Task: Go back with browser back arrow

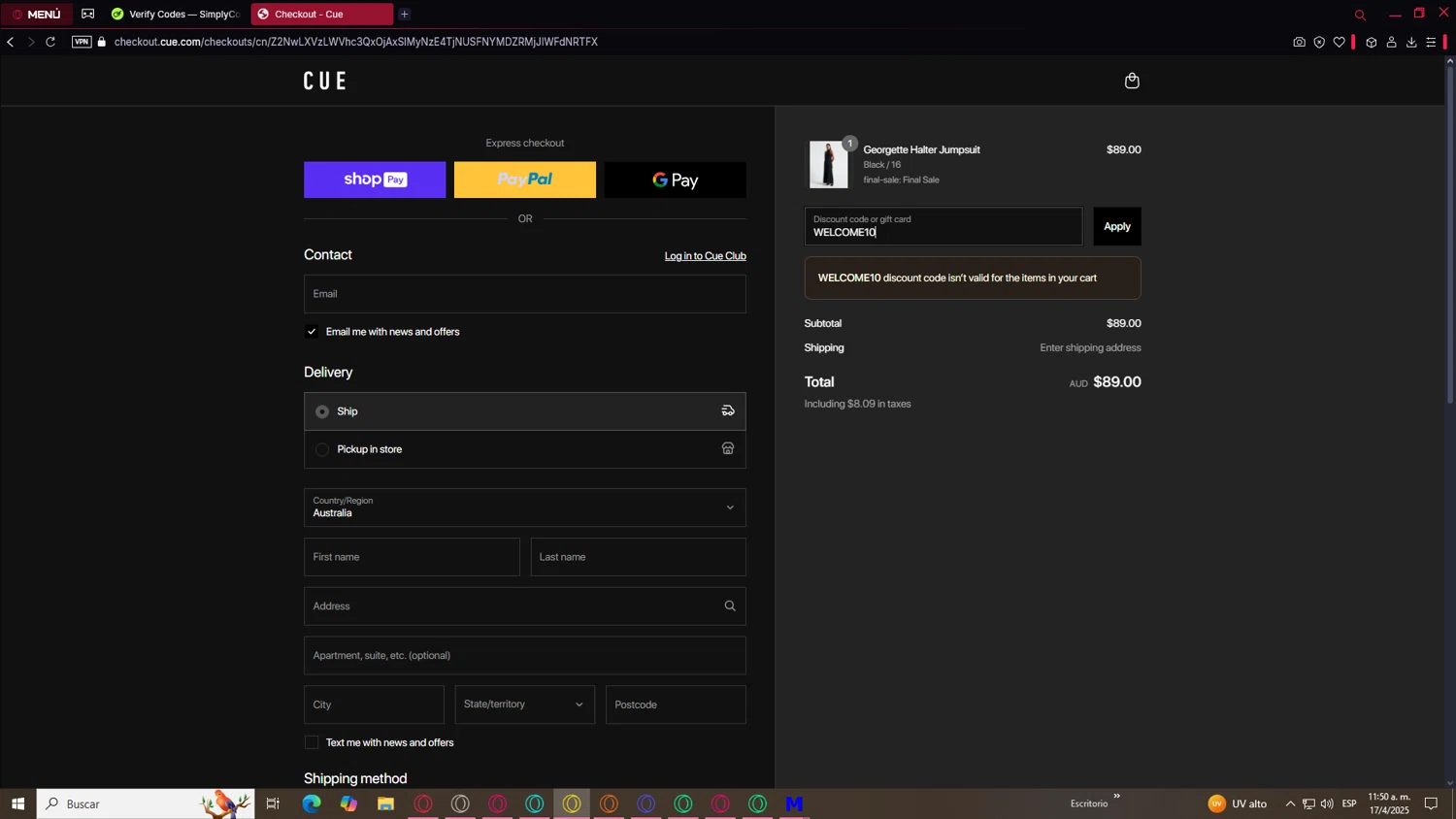Action: [11, 42]
